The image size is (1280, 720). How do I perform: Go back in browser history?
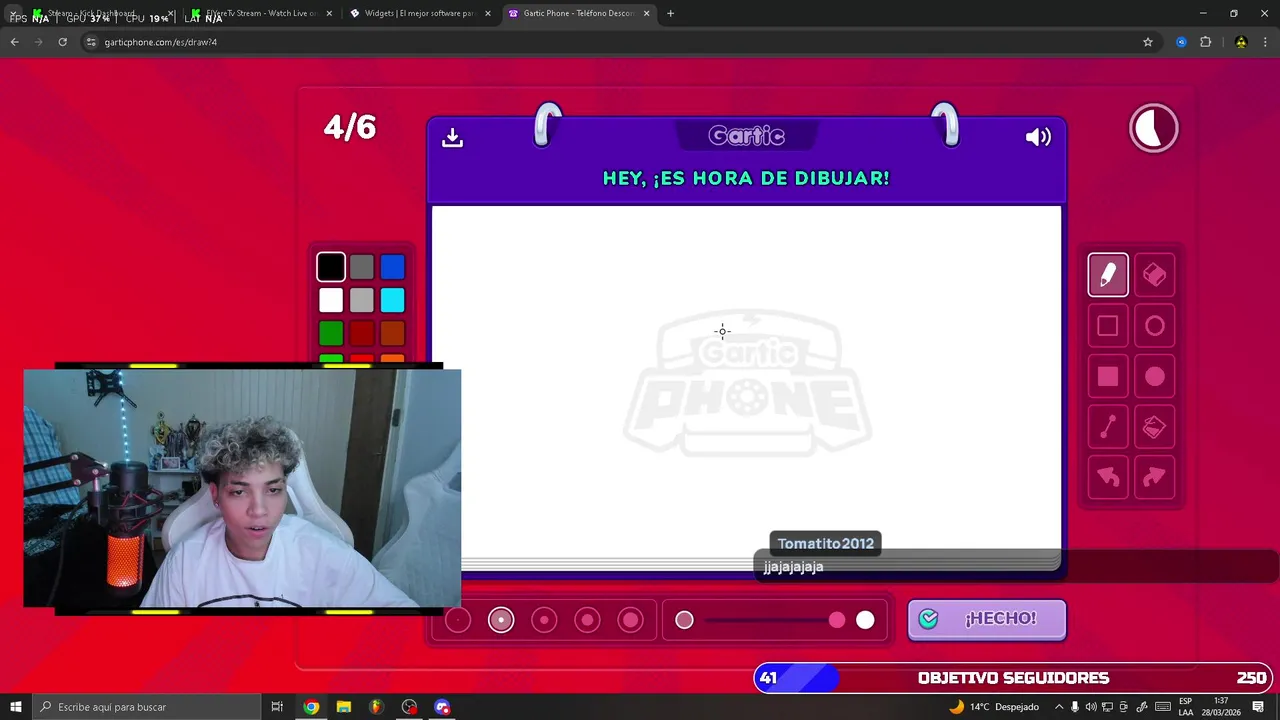[x=14, y=42]
